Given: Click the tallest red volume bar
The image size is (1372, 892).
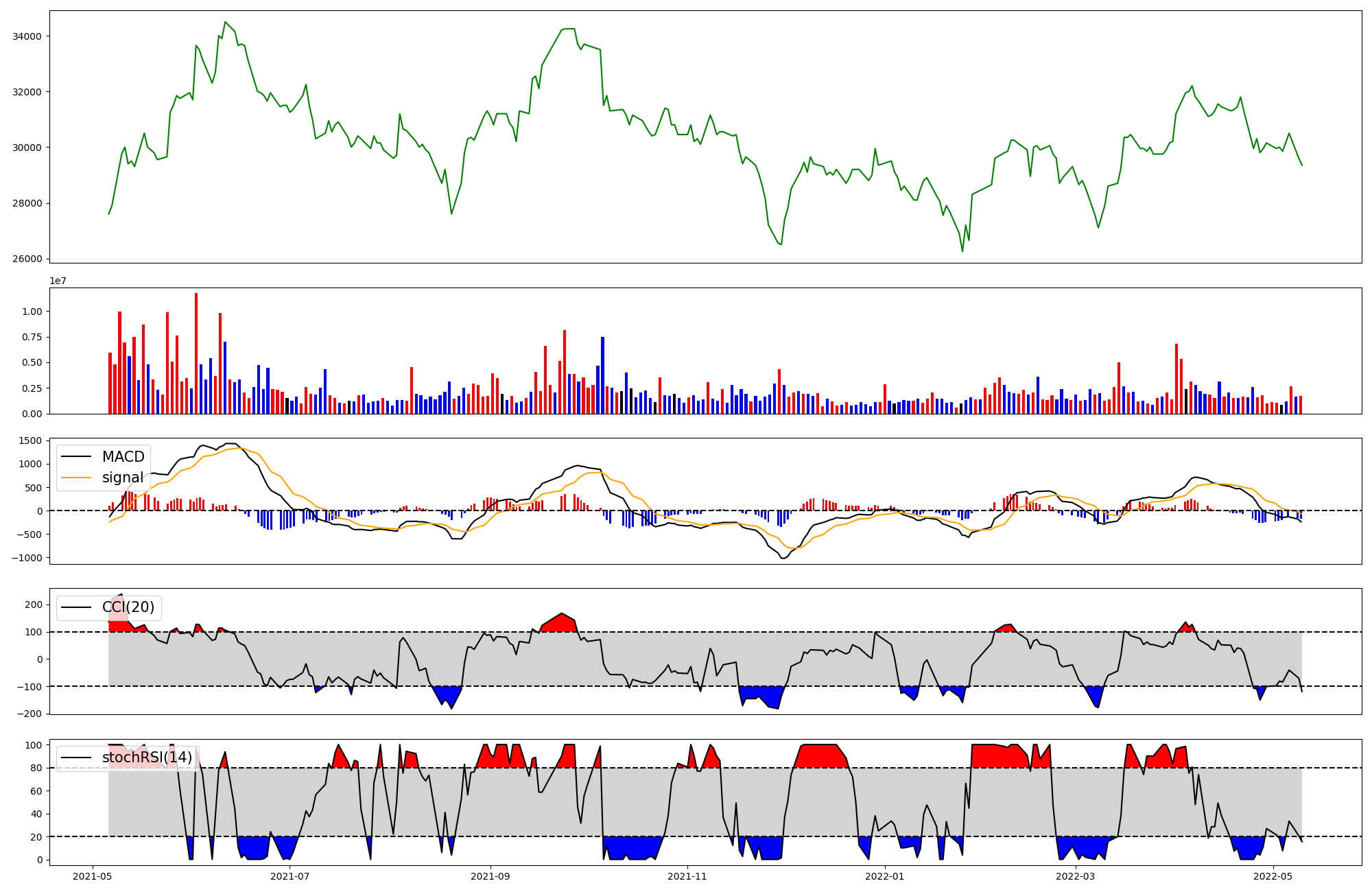Looking at the screenshot, I should 196,353.
